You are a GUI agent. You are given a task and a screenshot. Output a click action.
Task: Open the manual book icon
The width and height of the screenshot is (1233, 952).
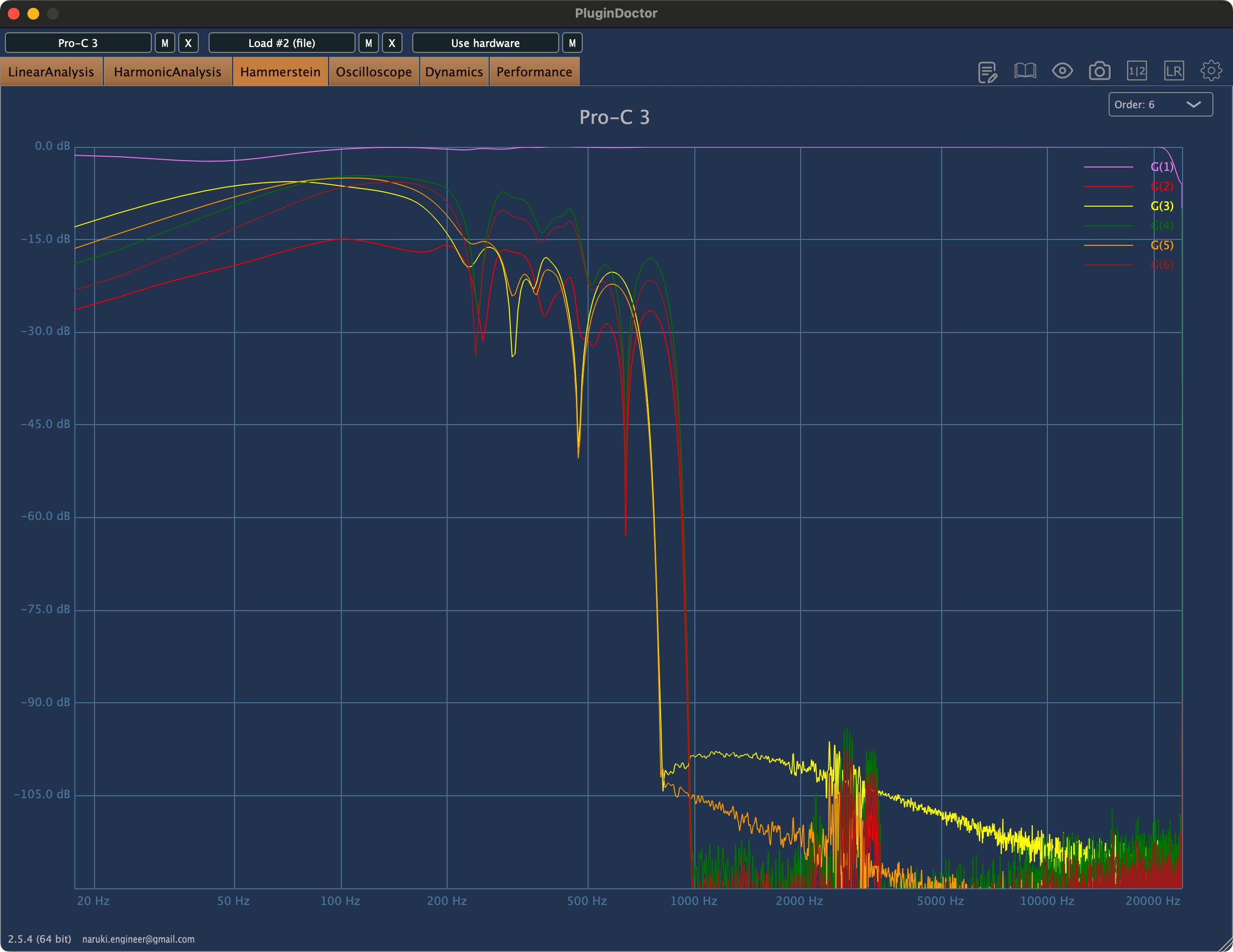1025,71
